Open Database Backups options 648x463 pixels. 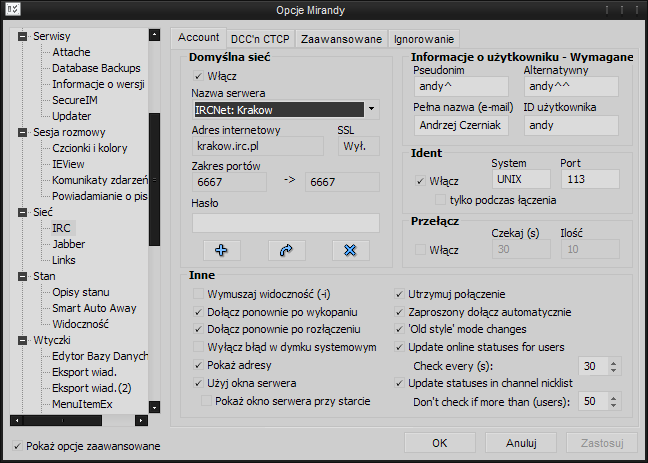pyautogui.click(x=96, y=68)
